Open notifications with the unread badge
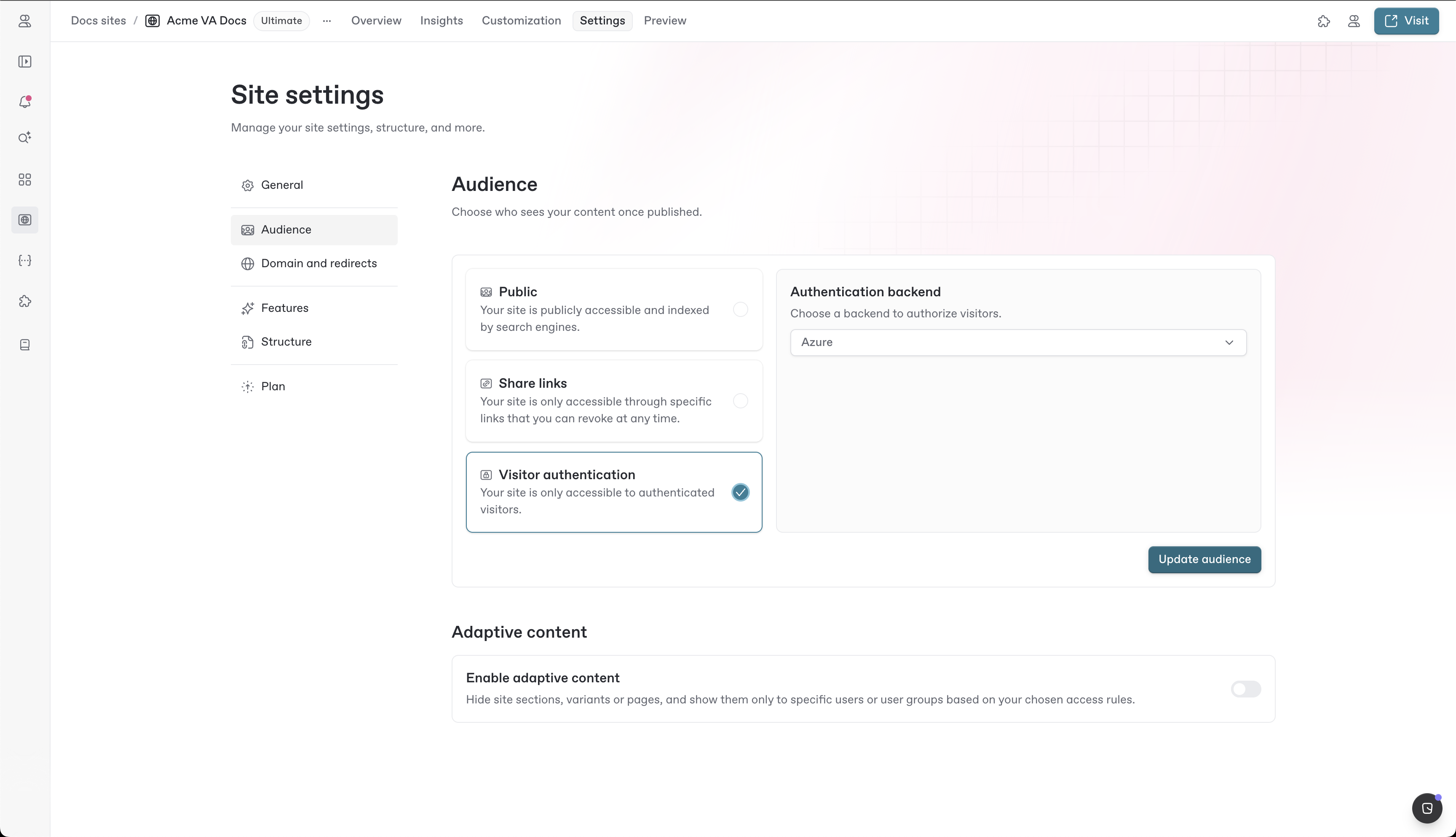 (x=25, y=102)
